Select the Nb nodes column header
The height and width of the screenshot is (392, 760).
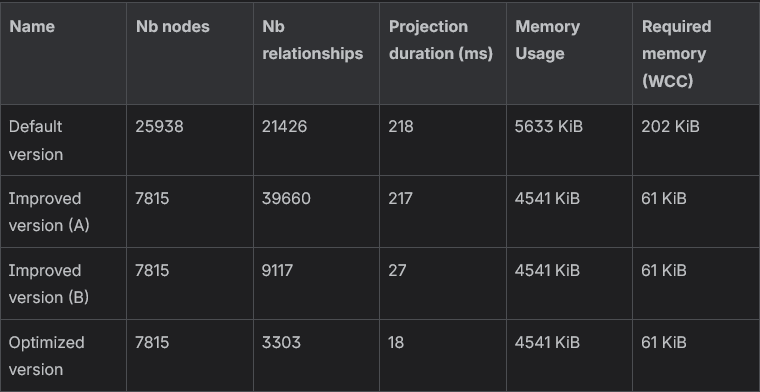coord(173,27)
